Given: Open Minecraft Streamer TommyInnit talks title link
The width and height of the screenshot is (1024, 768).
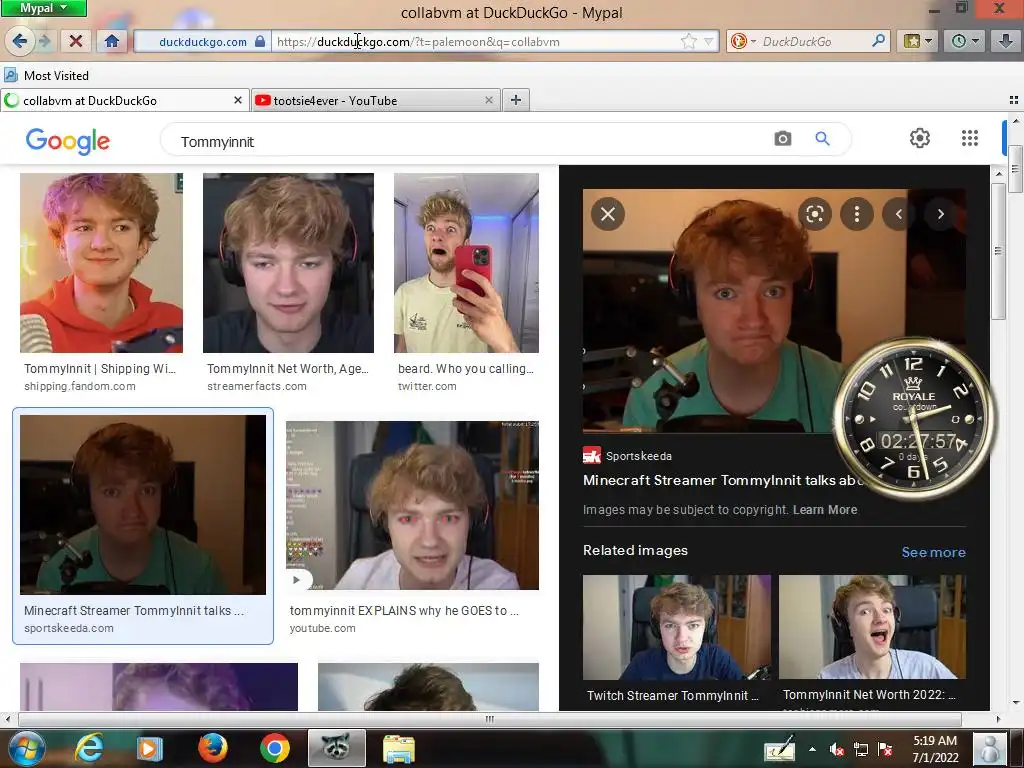Looking at the screenshot, I should (x=722, y=480).
